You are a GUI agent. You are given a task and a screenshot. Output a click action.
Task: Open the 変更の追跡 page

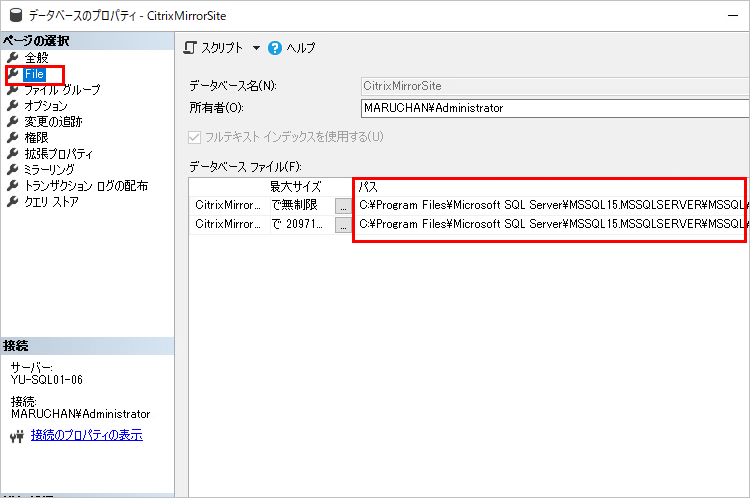tap(53, 122)
